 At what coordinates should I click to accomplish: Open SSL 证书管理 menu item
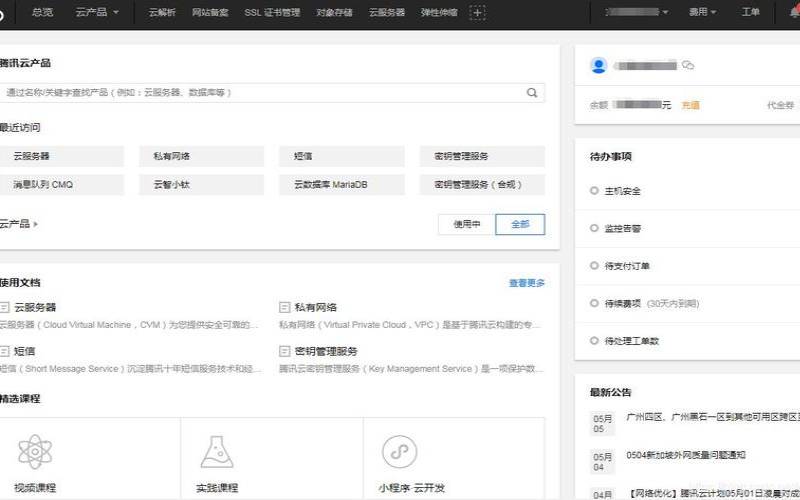click(x=272, y=12)
